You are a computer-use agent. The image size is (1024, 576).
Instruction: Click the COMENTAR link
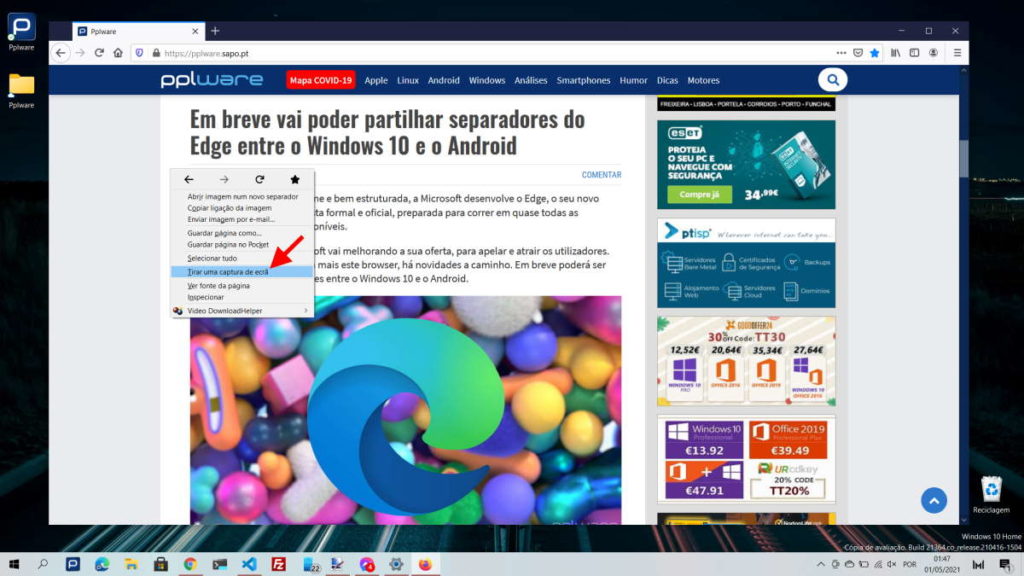601,174
